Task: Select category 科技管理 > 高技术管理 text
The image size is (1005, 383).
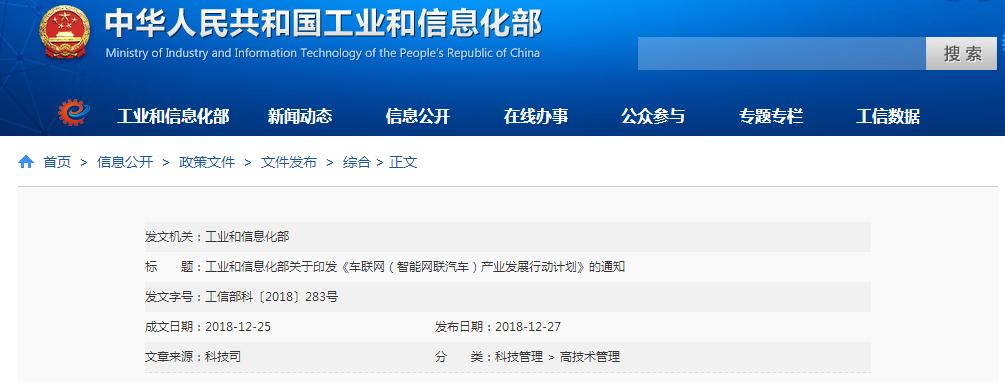Action: tap(558, 357)
